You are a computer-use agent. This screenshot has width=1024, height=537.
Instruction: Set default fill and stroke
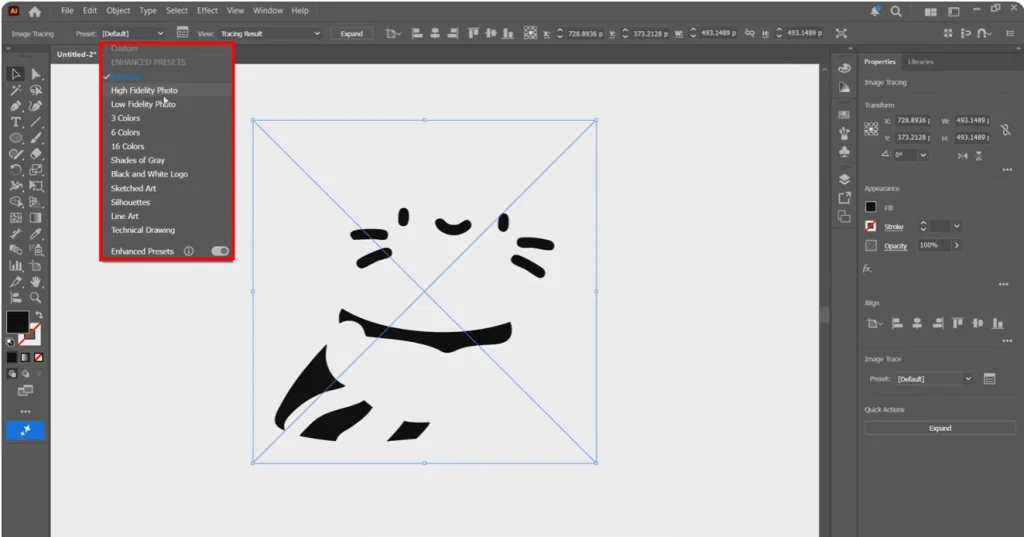(x=10, y=341)
